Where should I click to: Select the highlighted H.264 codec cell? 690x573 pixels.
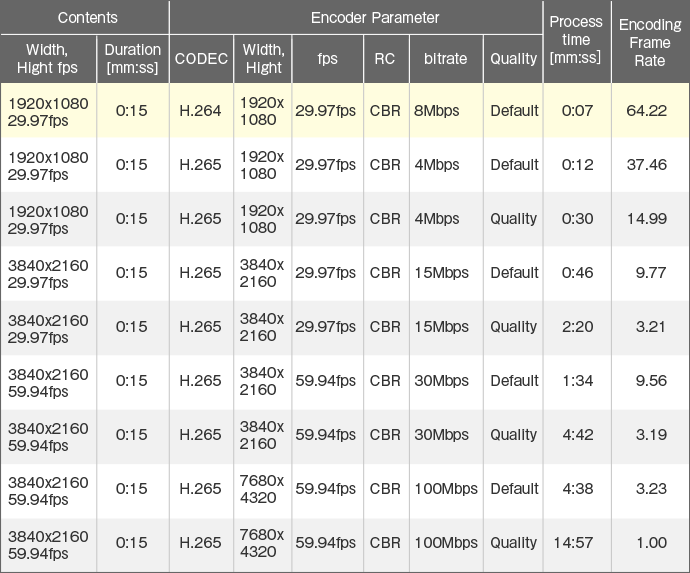(201, 110)
